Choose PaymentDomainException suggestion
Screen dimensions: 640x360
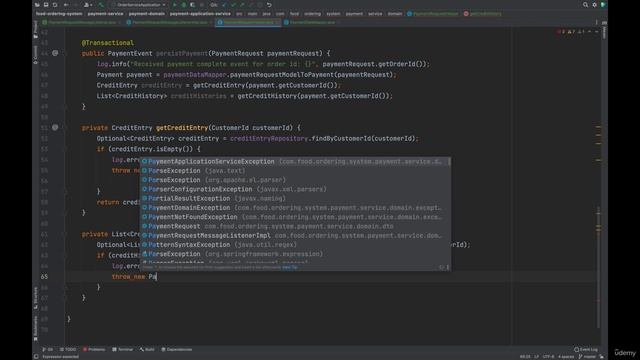click(296, 208)
